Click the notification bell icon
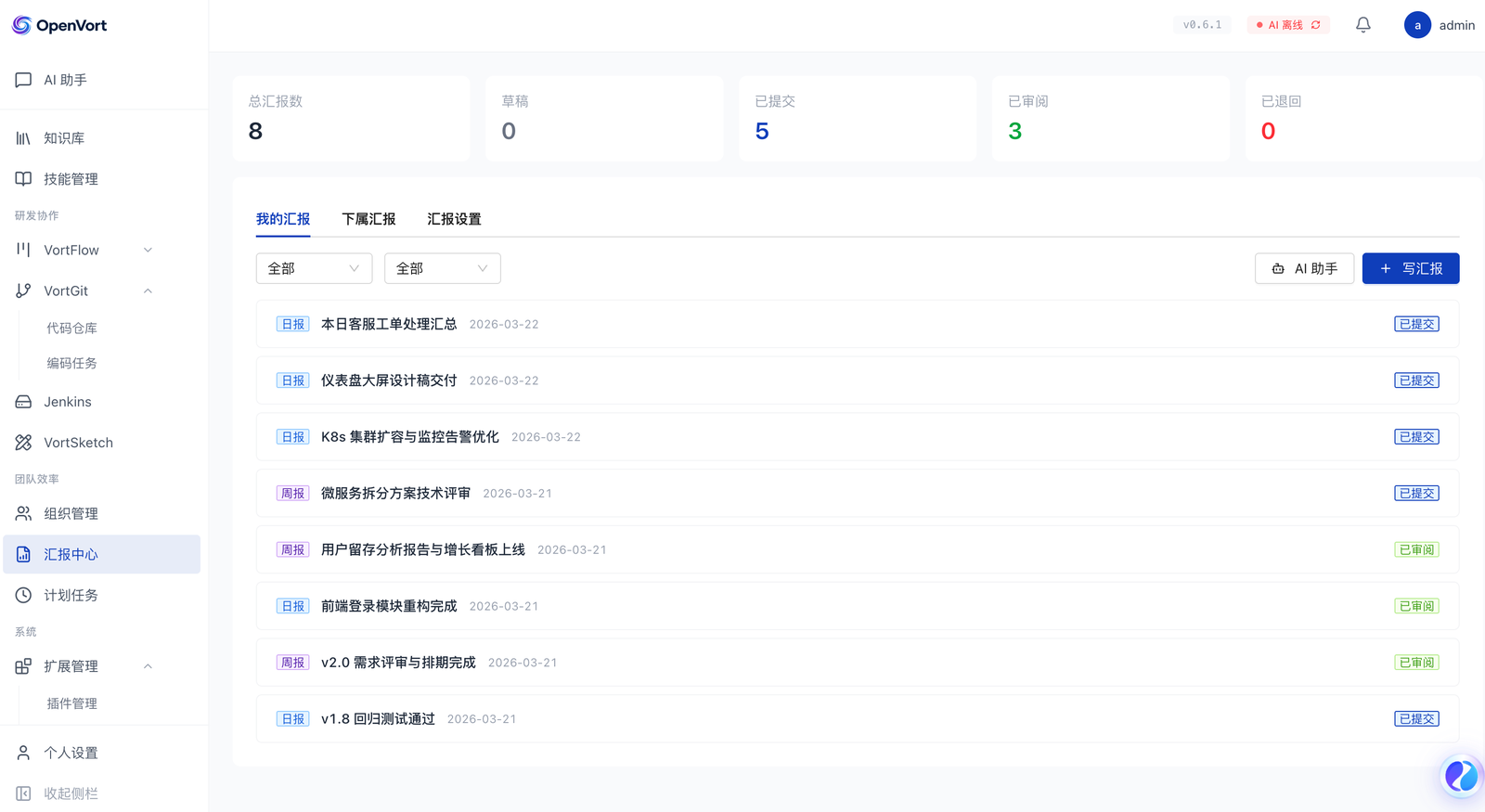This screenshot has width=1485, height=812. coord(1362,25)
